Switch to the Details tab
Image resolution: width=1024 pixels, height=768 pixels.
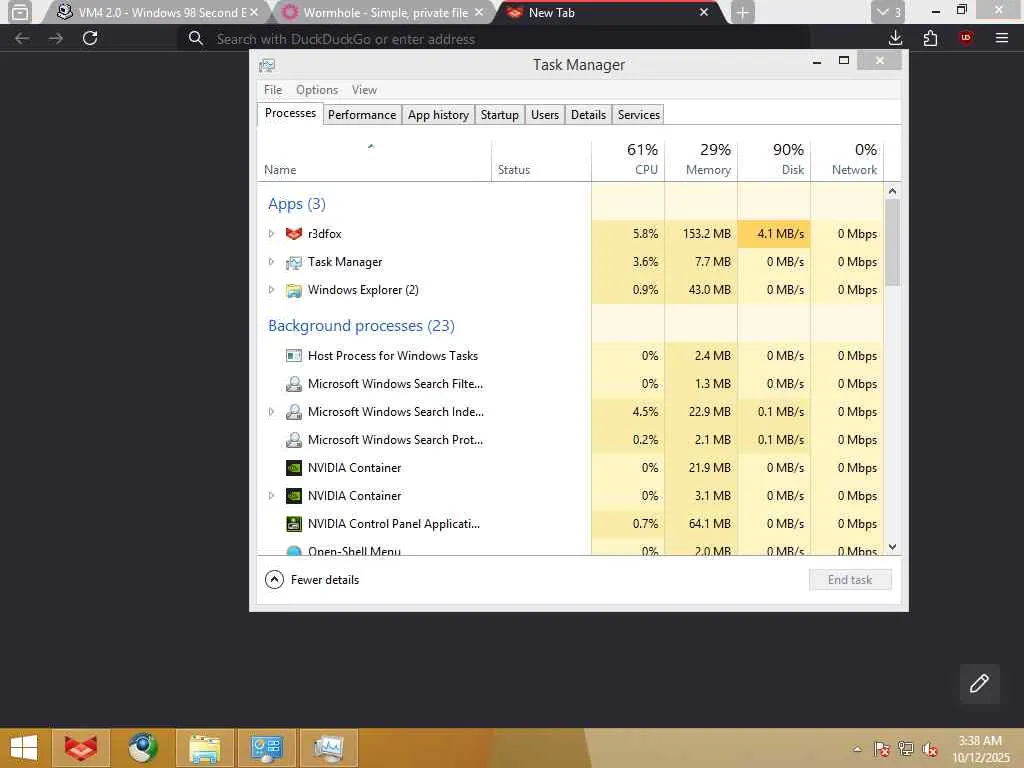[x=588, y=115]
